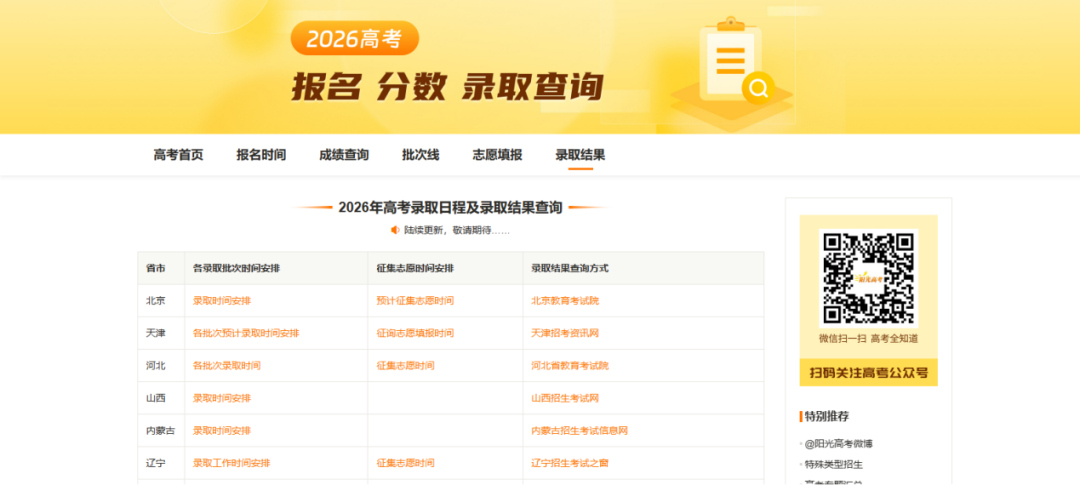Visit 山西招生考试网 link
Viewport: 1080px width, 485px height.
tap(565, 398)
